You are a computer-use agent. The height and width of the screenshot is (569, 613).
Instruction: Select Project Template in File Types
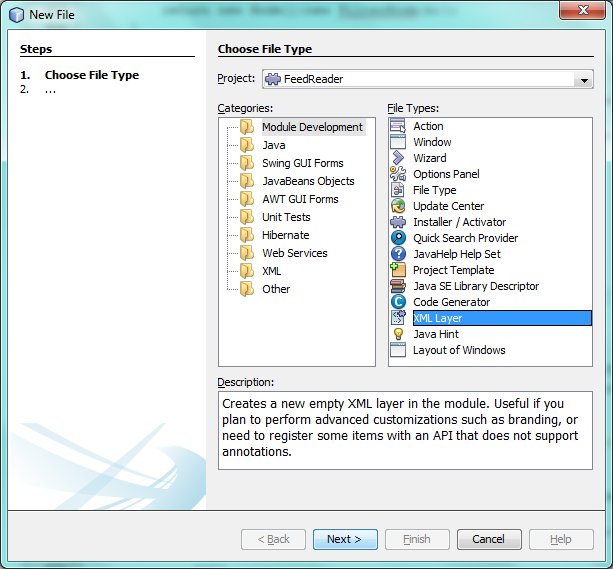pyautogui.click(x=453, y=270)
